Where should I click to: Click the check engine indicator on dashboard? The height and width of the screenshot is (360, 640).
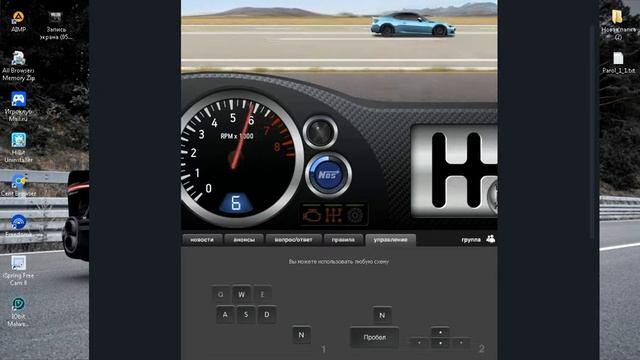tap(311, 215)
